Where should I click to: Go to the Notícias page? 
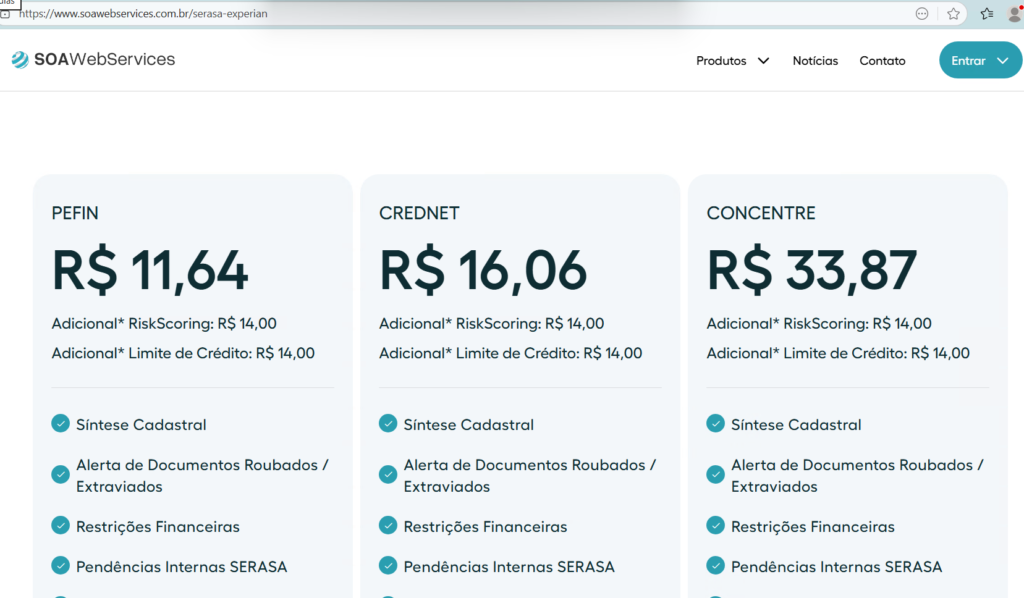(x=815, y=61)
